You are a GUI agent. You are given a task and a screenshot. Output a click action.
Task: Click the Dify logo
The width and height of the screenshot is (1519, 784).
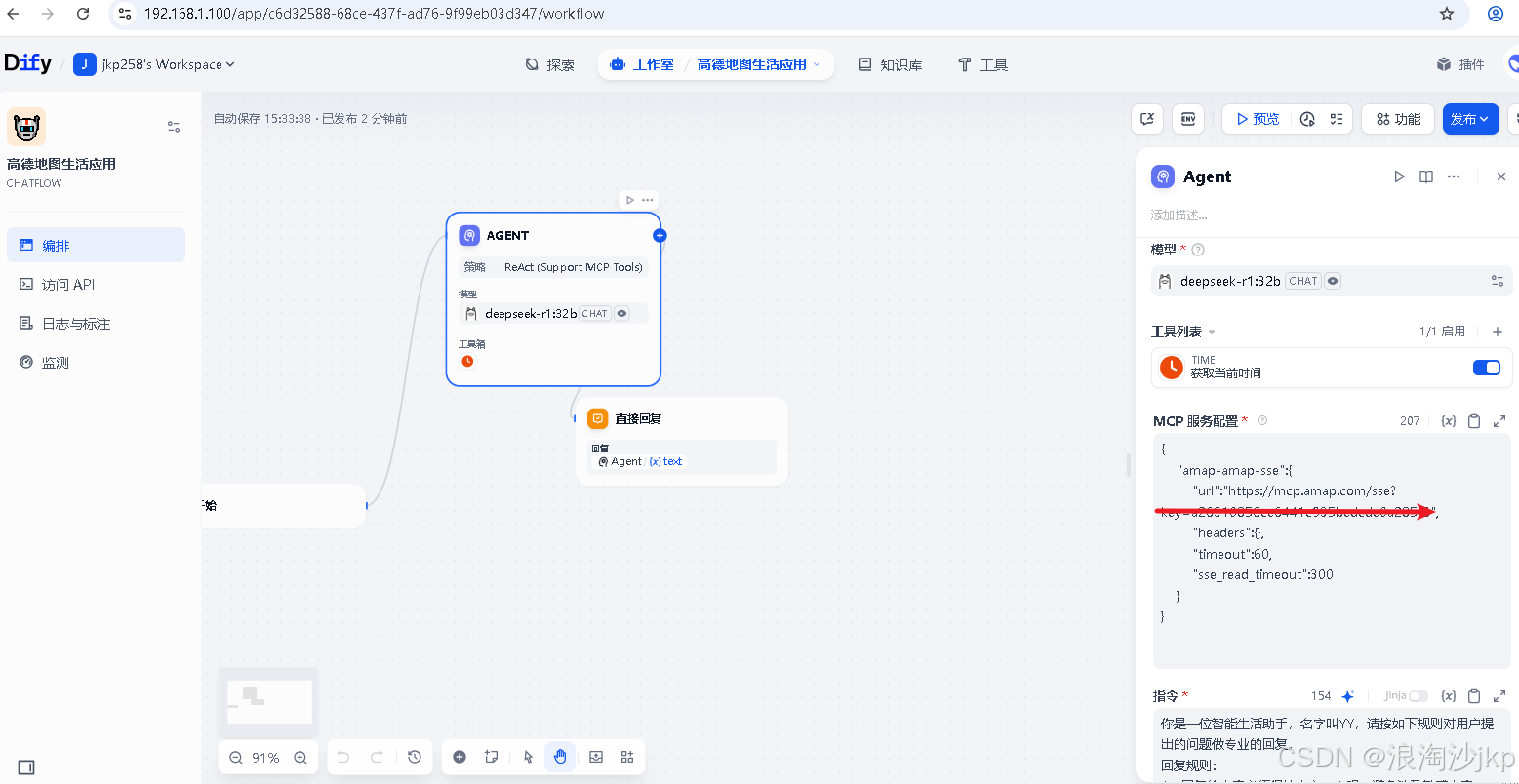point(27,63)
